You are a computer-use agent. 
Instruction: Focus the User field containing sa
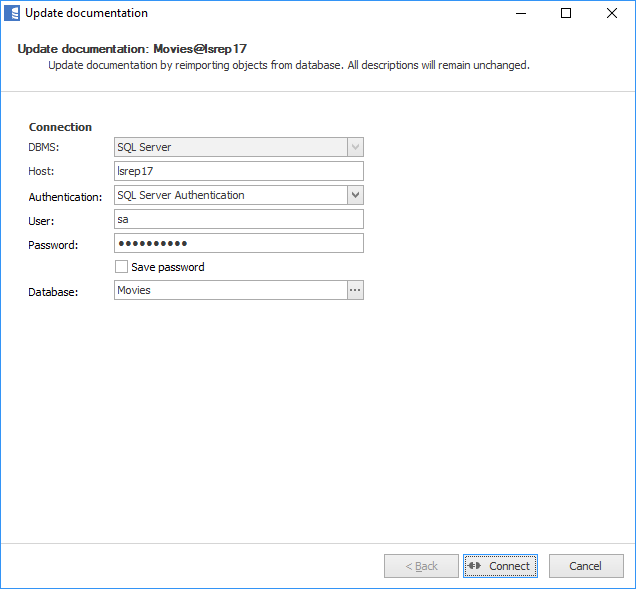coord(238,219)
